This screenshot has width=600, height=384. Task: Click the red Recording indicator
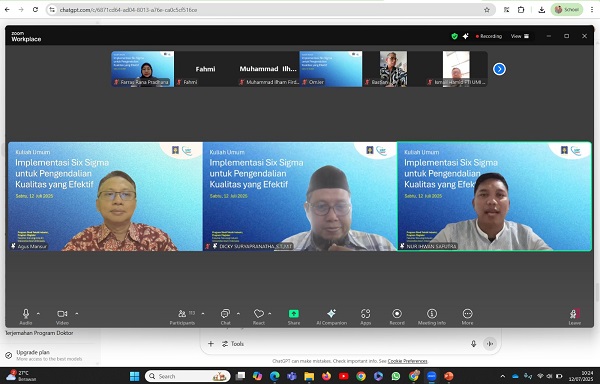click(489, 36)
